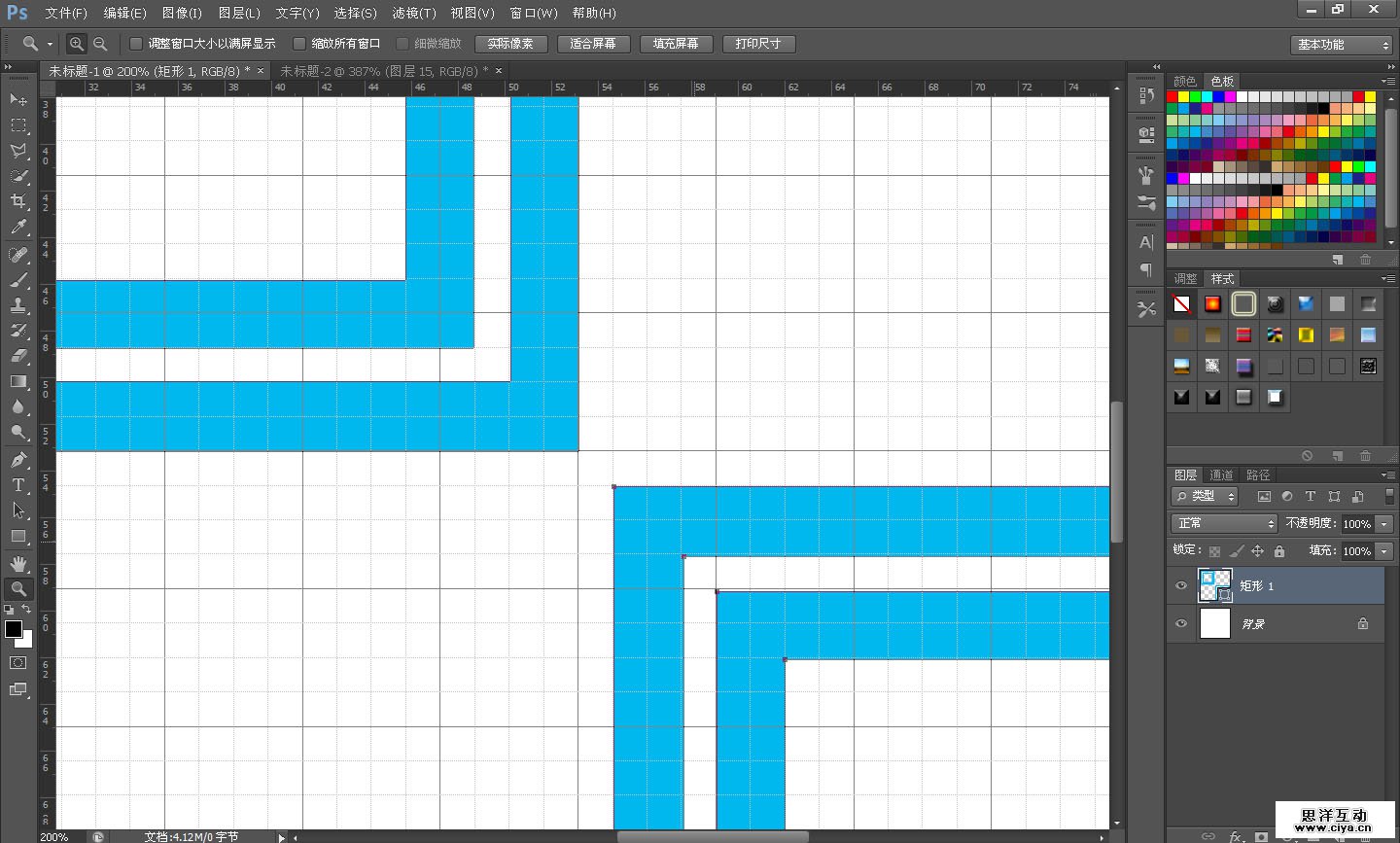The height and width of the screenshot is (843, 1400).
Task: Open the 滤镜(T) menu
Action: (x=413, y=13)
